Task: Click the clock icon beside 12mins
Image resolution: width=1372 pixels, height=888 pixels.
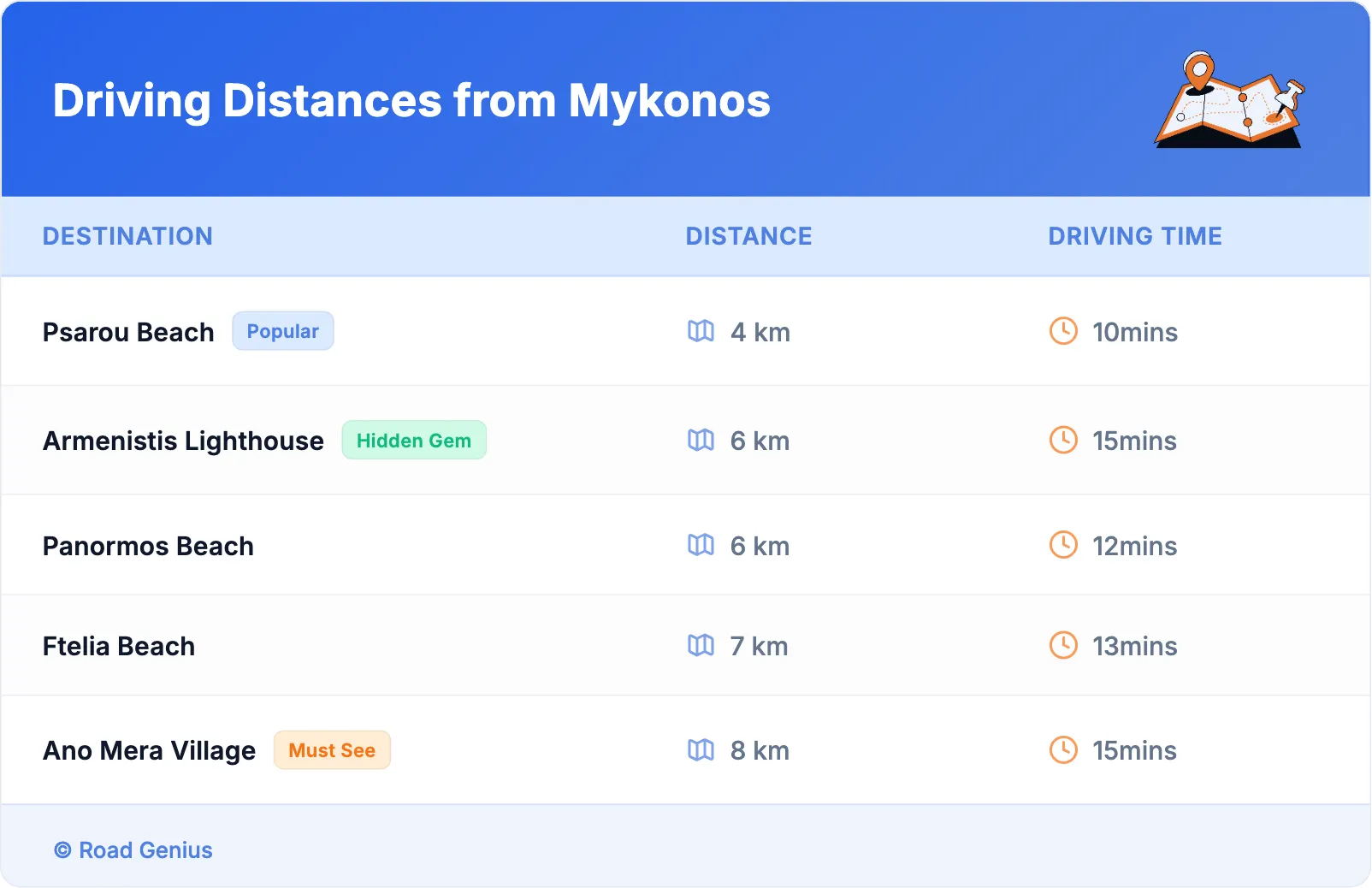Action: point(1063,545)
